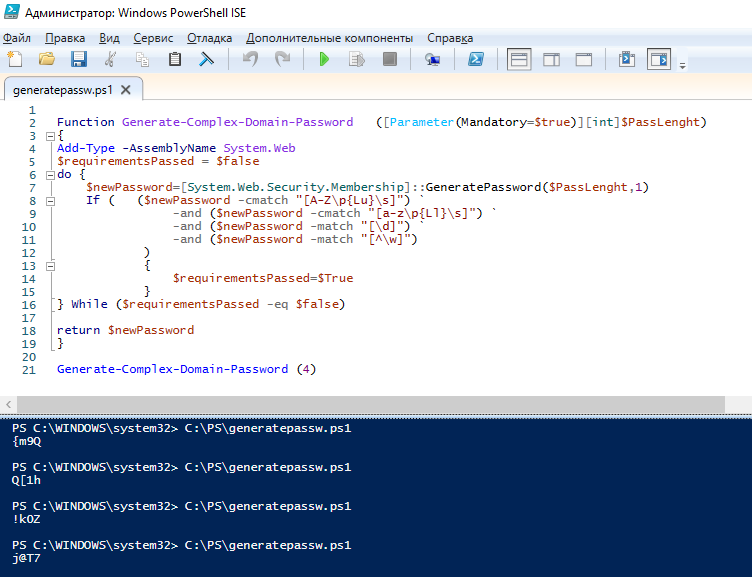Open the Вид menu
This screenshot has width=752, height=577.
pos(109,38)
